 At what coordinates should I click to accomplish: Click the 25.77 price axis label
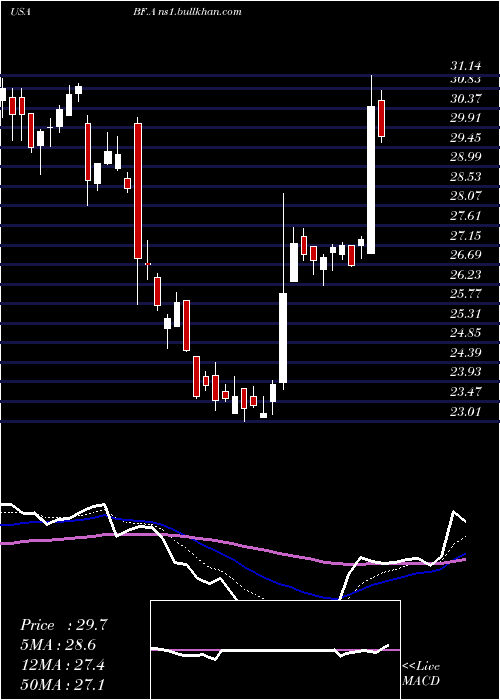click(x=466, y=294)
